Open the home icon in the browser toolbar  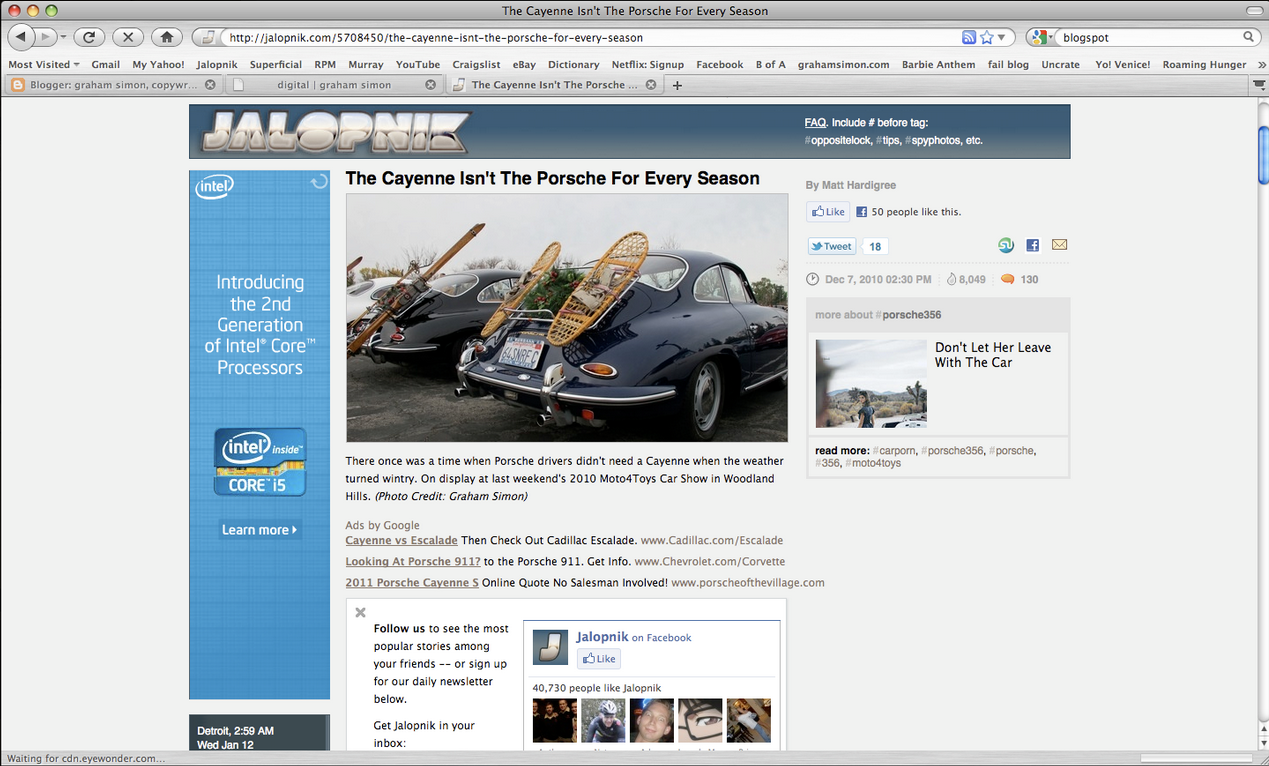(165, 36)
